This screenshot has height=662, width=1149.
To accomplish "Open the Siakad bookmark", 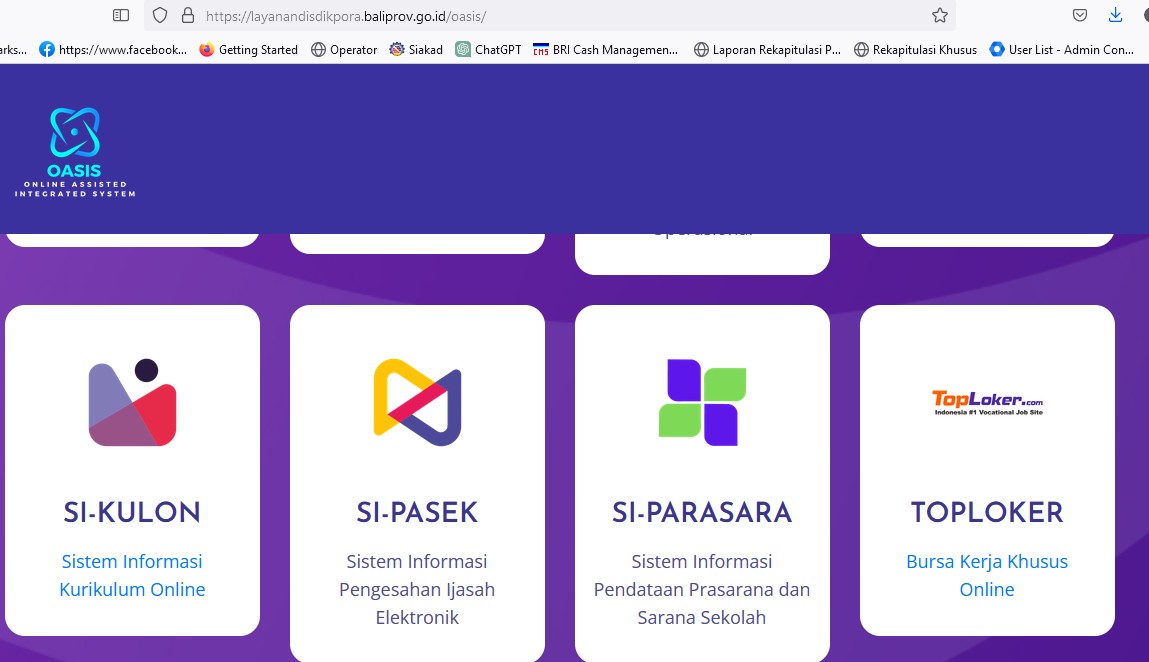I will click(416, 49).
